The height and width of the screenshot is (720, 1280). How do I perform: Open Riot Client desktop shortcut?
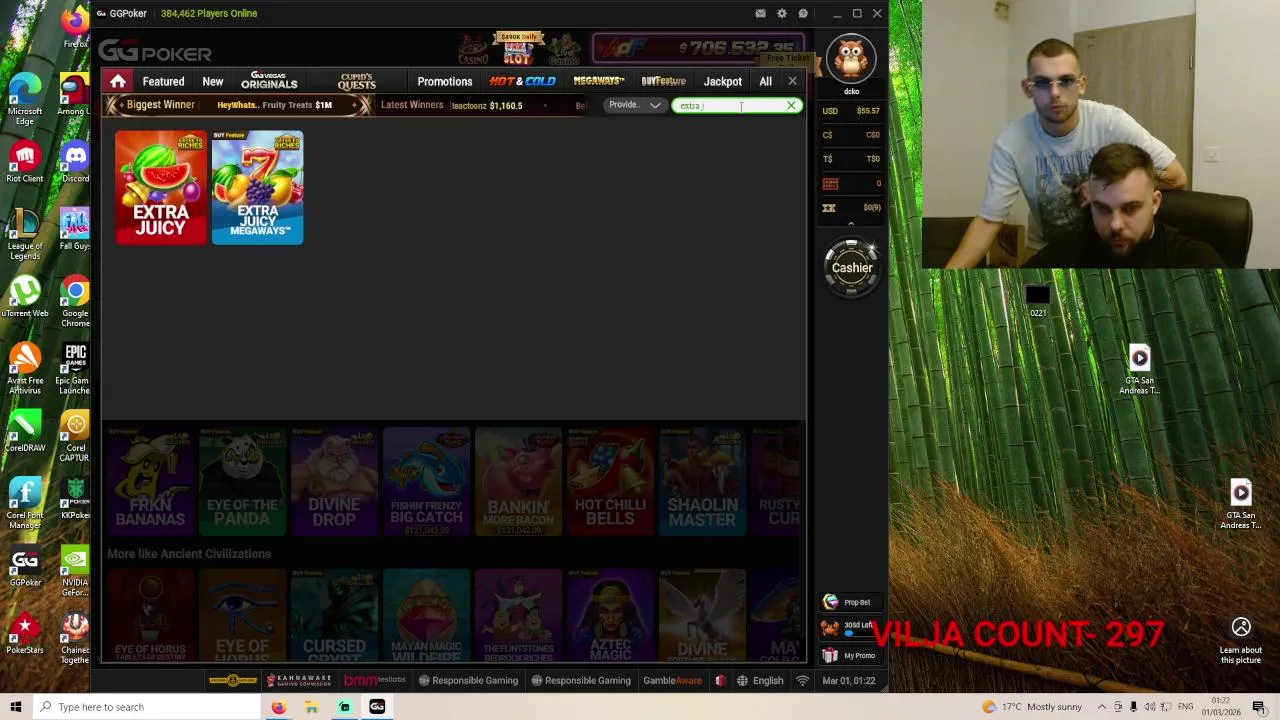click(x=25, y=162)
